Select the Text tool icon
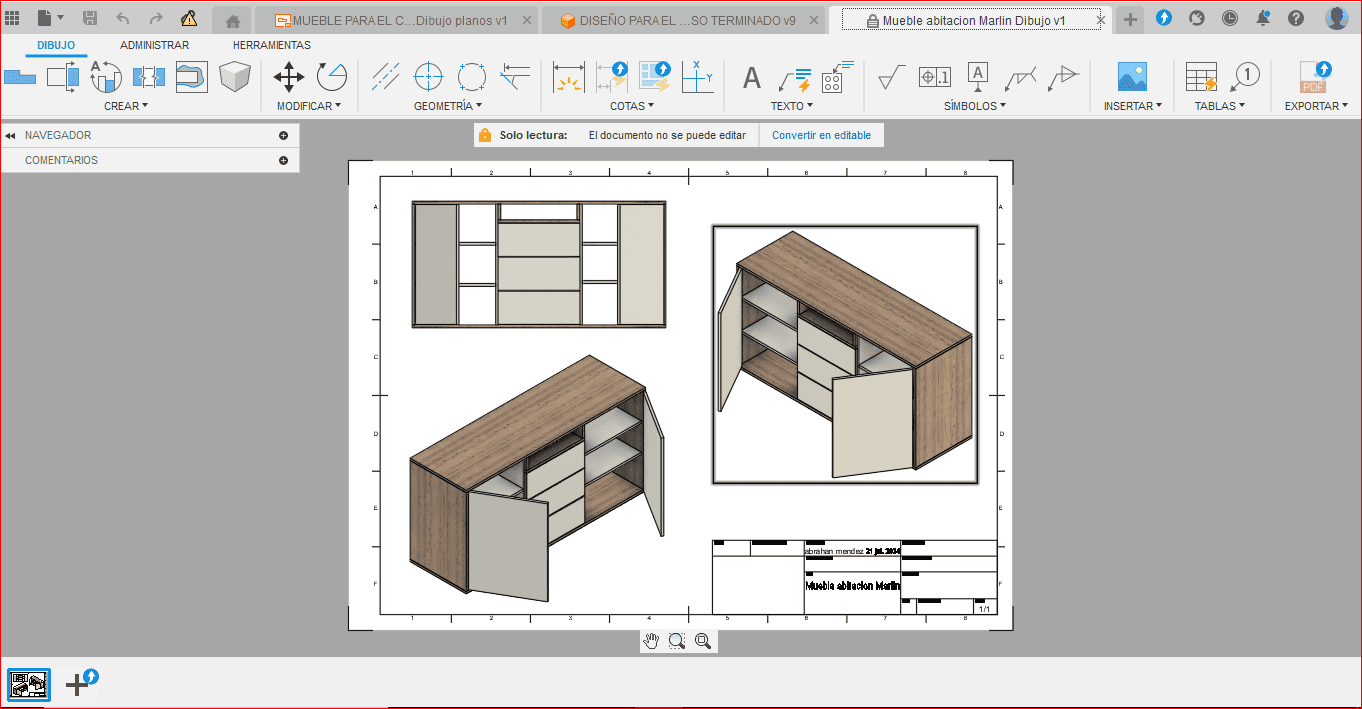 (x=751, y=78)
